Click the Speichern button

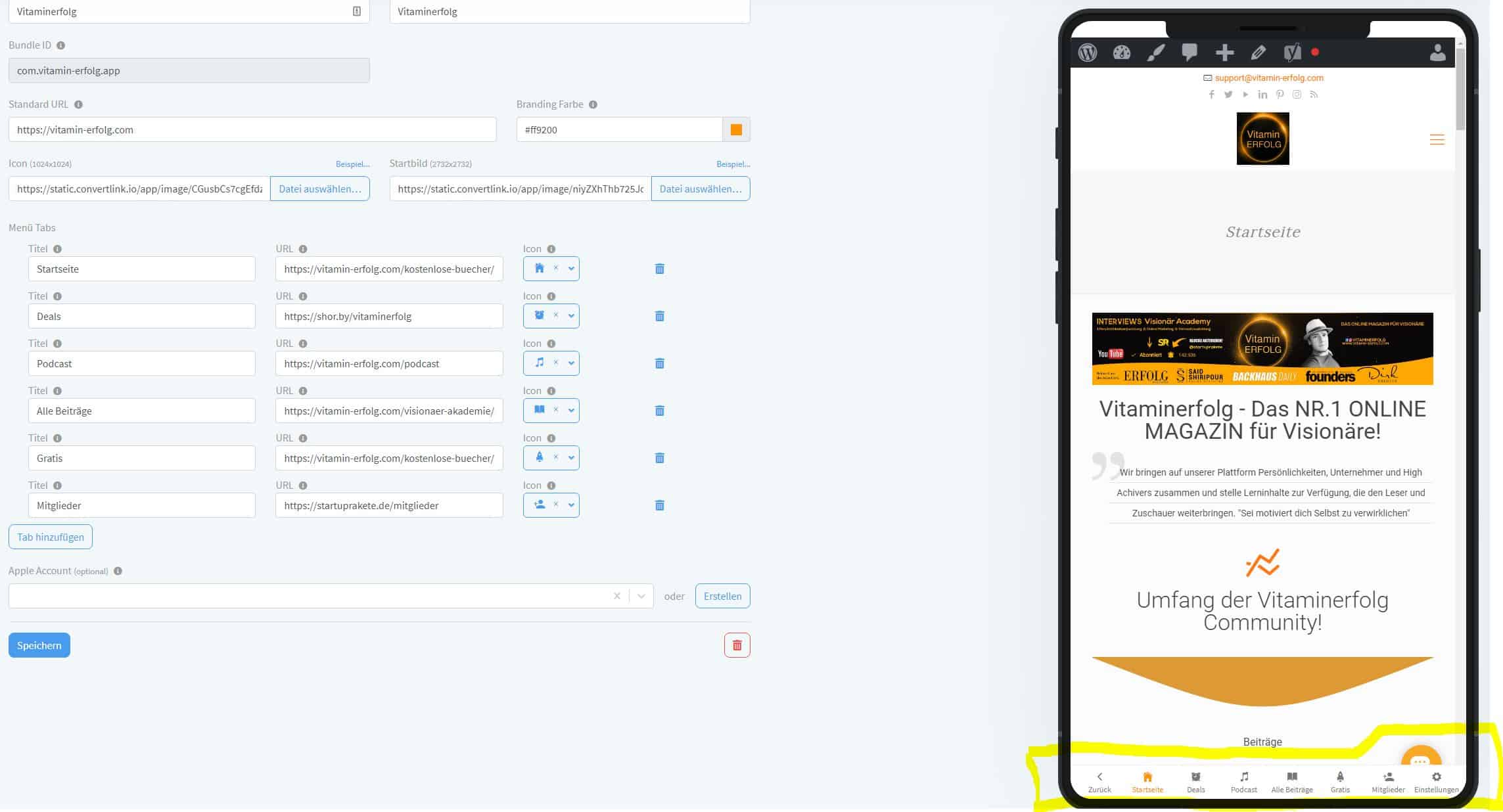39,645
